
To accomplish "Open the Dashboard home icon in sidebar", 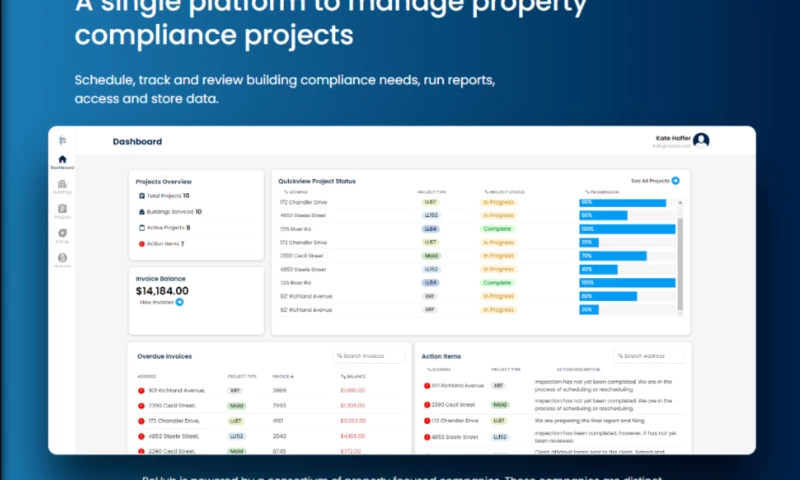I will coord(62,159).
